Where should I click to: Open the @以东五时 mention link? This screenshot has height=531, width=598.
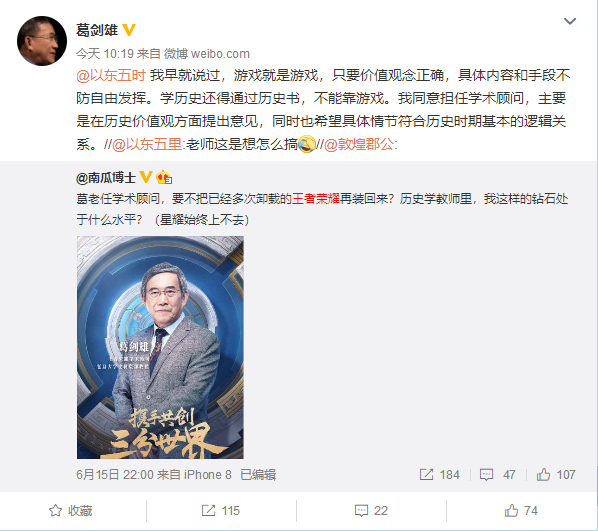click(x=111, y=76)
